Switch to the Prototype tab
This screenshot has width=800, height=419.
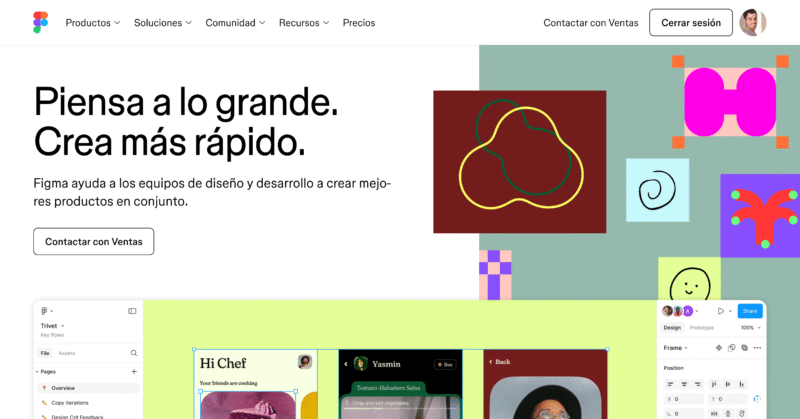tap(702, 328)
